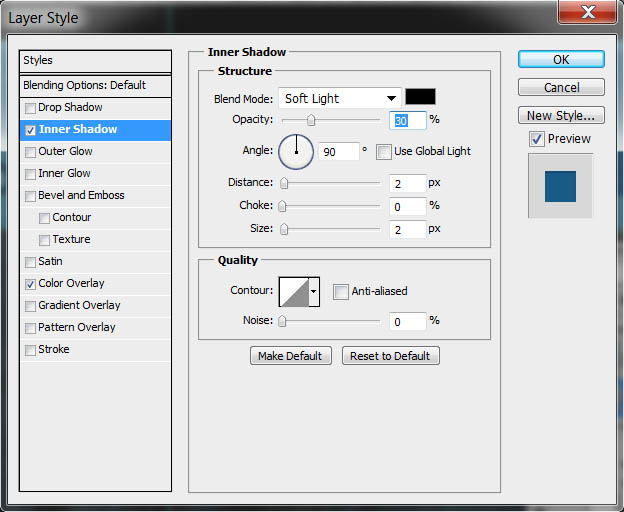Select the Bevel and Emboss row
This screenshot has width=624, height=512.
pyautogui.click(x=96, y=196)
